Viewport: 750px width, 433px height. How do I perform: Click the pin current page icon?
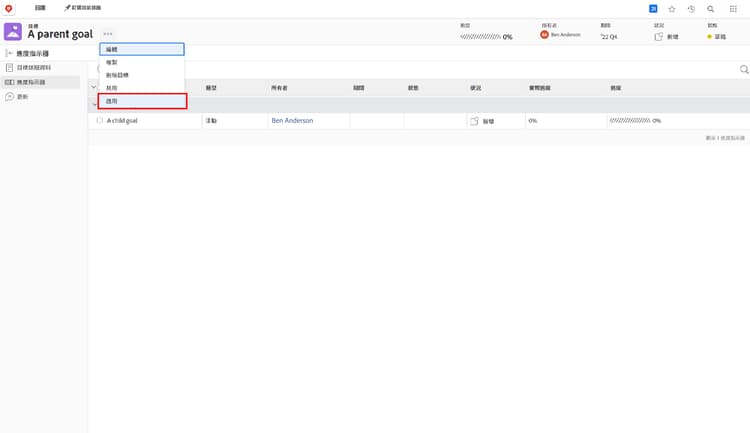pos(67,8)
